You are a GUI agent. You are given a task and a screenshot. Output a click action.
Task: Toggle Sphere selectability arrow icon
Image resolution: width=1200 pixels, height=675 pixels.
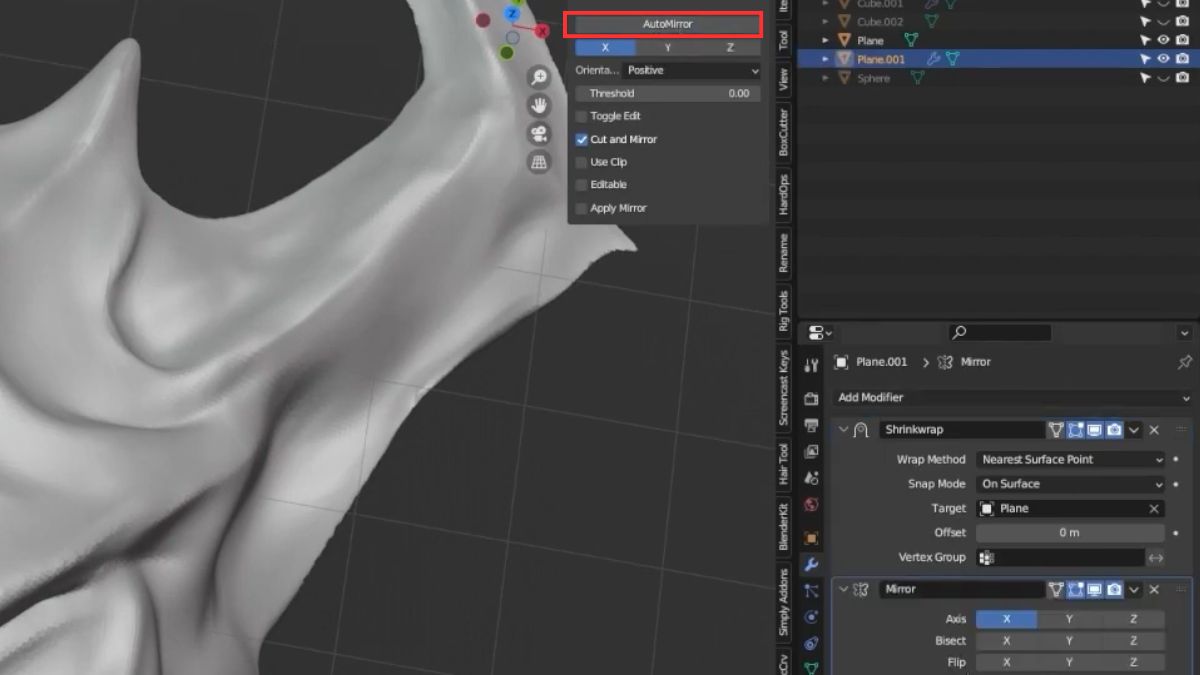[x=1146, y=78]
